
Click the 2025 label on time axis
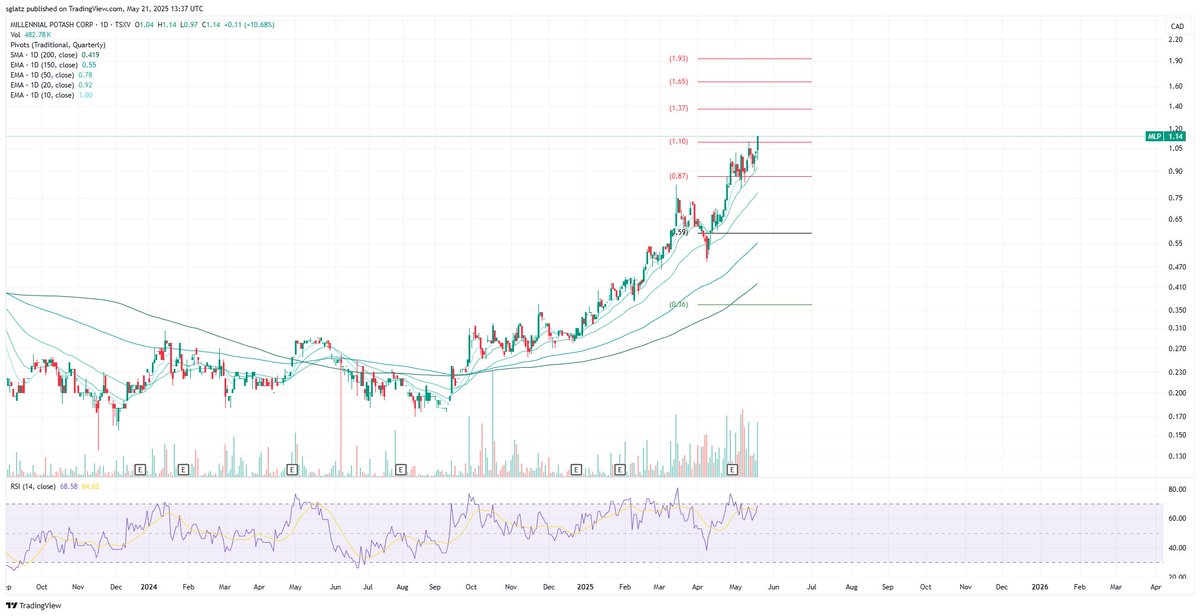[x=586, y=588]
